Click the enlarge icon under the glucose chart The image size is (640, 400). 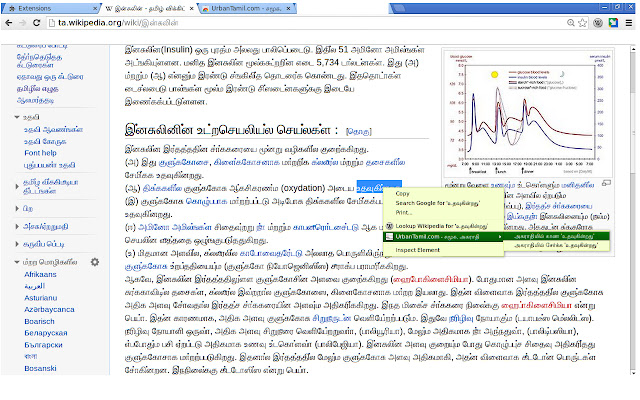tap(607, 183)
